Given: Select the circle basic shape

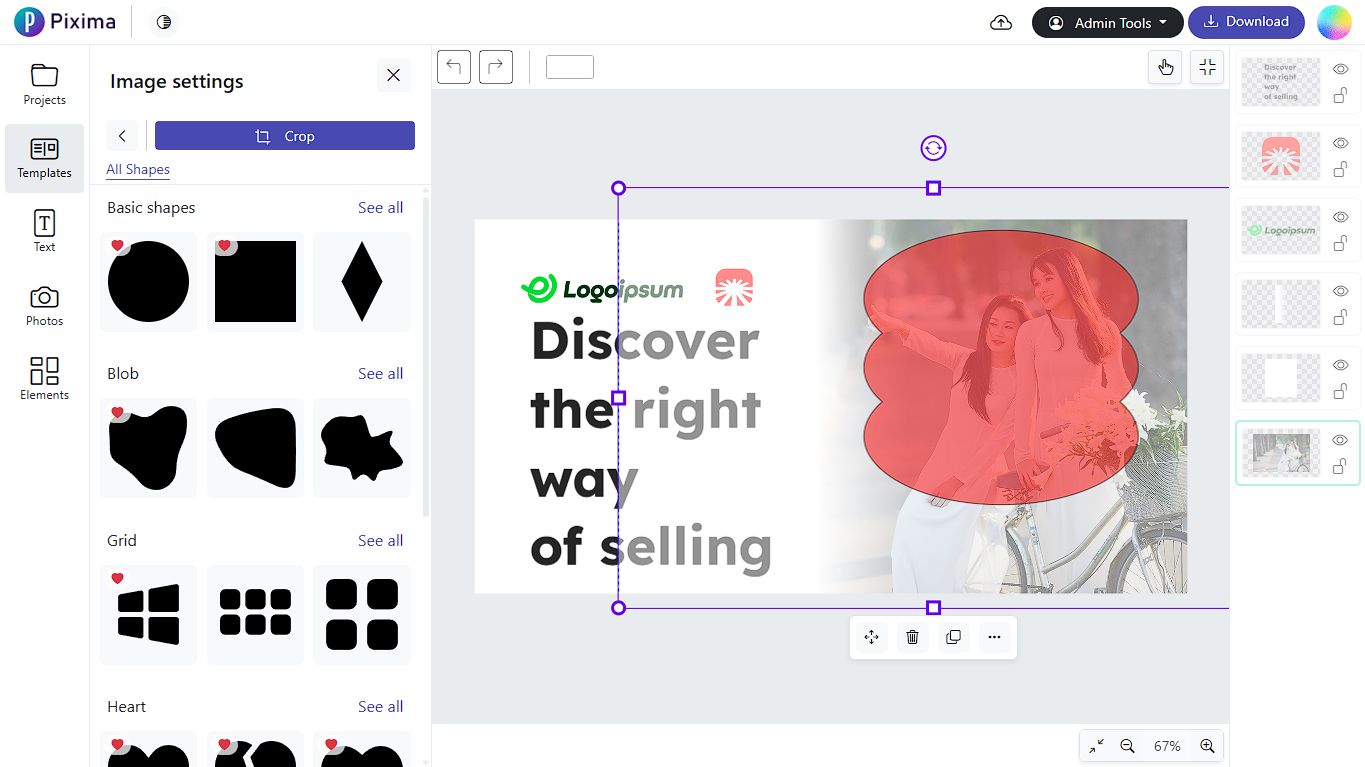Looking at the screenshot, I should pyautogui.click(x=149, y=282).
